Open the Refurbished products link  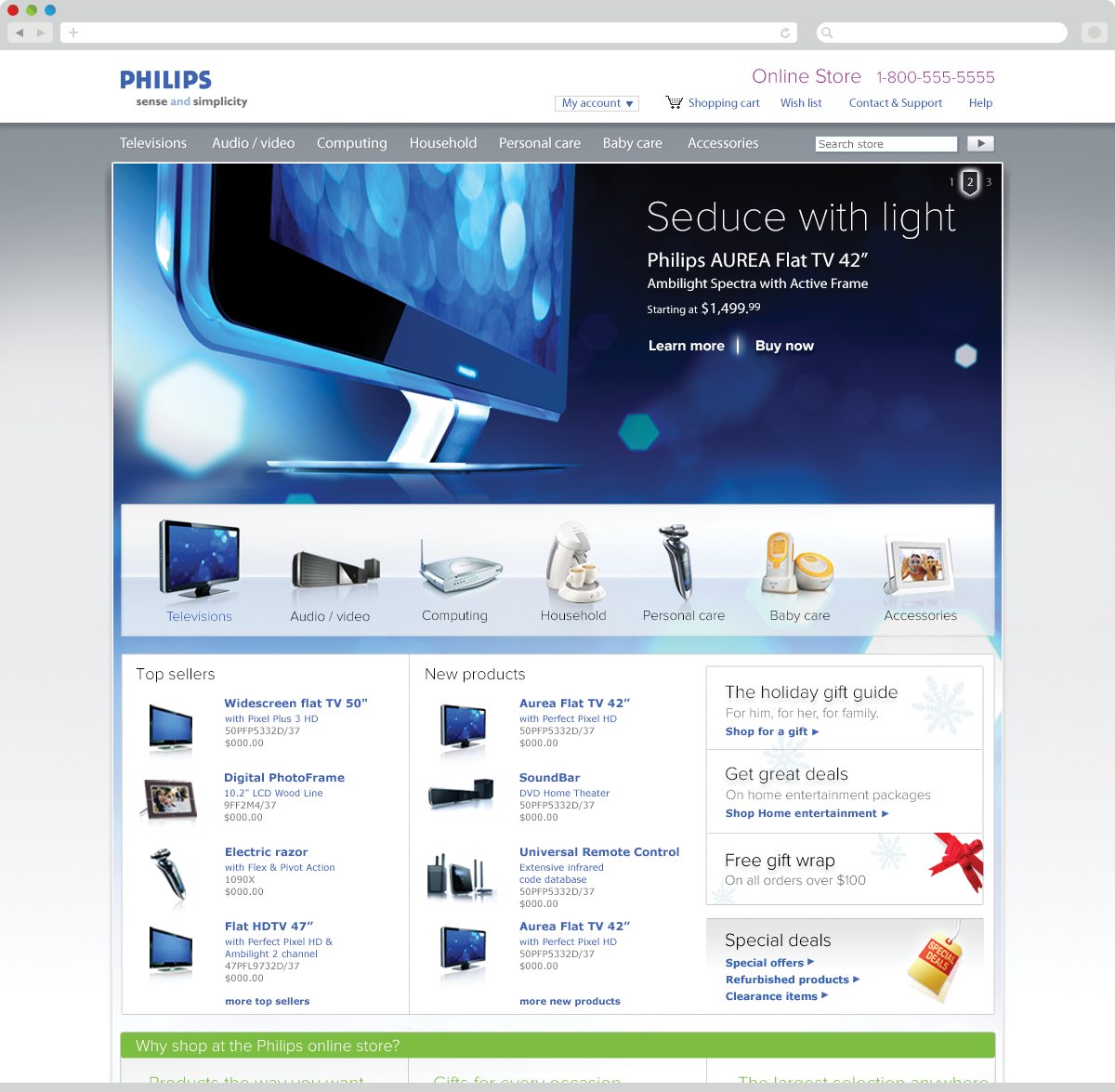(x=793, y=980)
